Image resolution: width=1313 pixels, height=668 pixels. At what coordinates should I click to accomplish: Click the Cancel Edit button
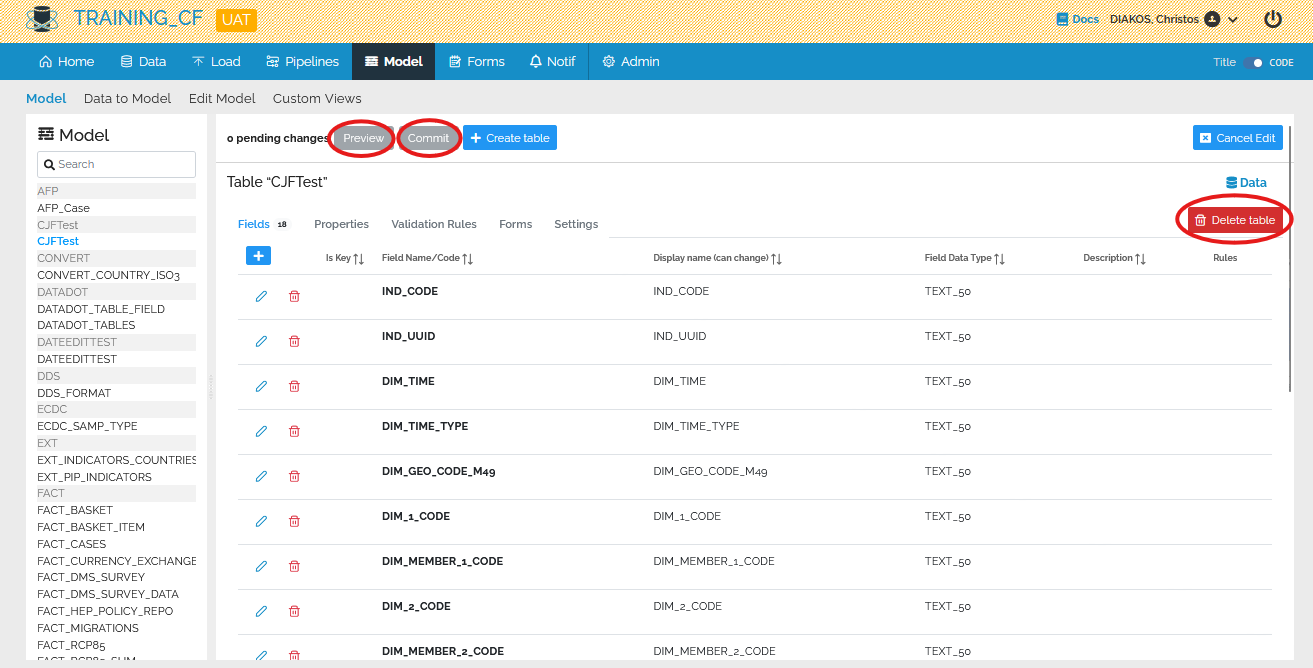[x=1237, y=138]
